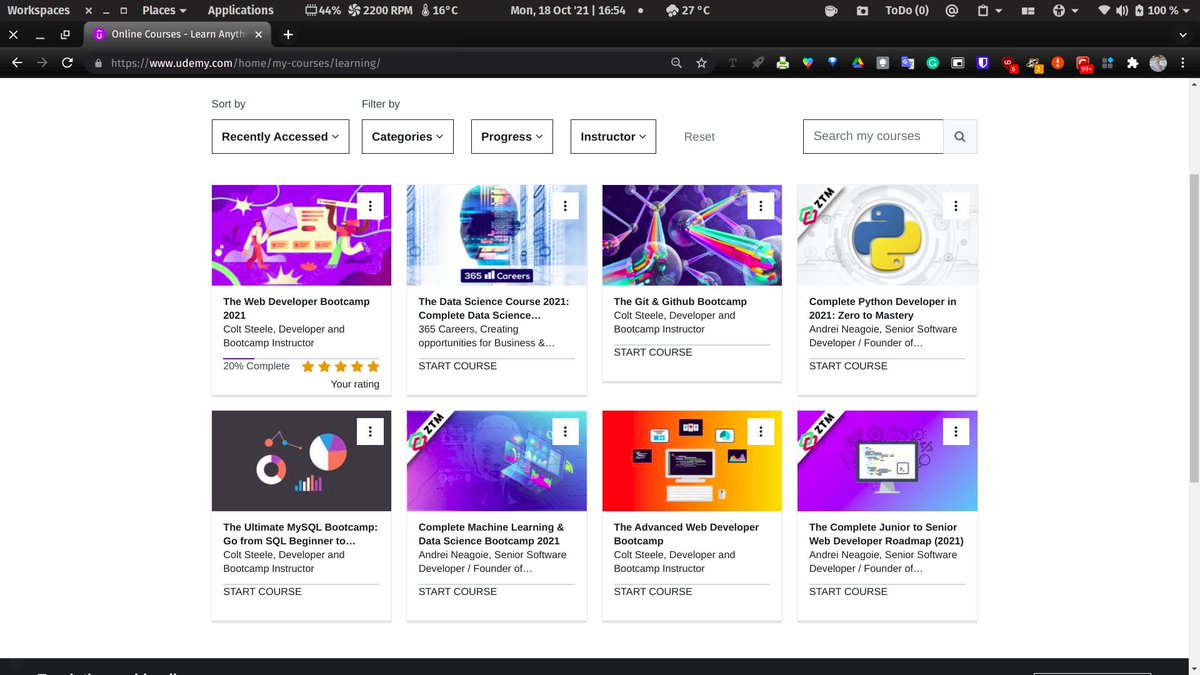Start The Ultimate MySQL Bootcamp course
The height and width of the screenshot is (675, 1200).
262,592
